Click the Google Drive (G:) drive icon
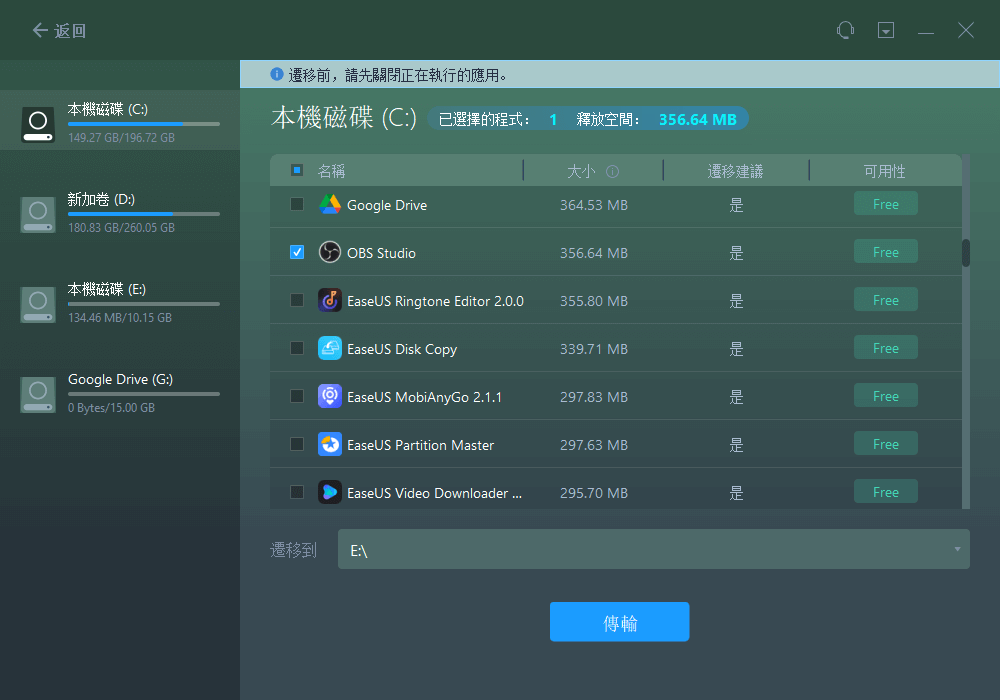Screen dimensions: 1000x700 pos(38,395)
